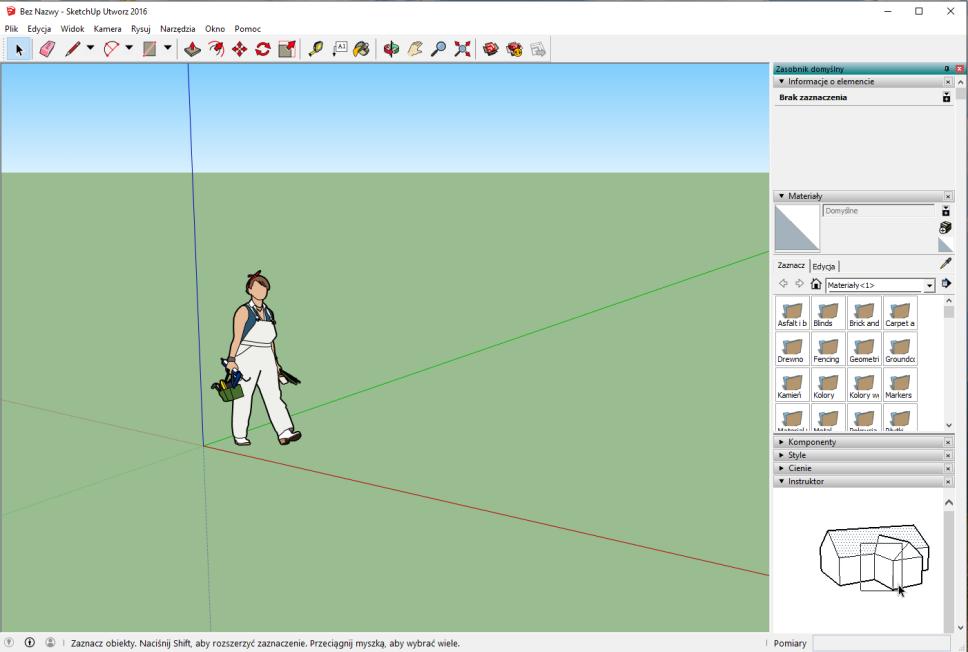
Task: Select the Text label tool
Action: pyautogui.click(x=340, y=49)
